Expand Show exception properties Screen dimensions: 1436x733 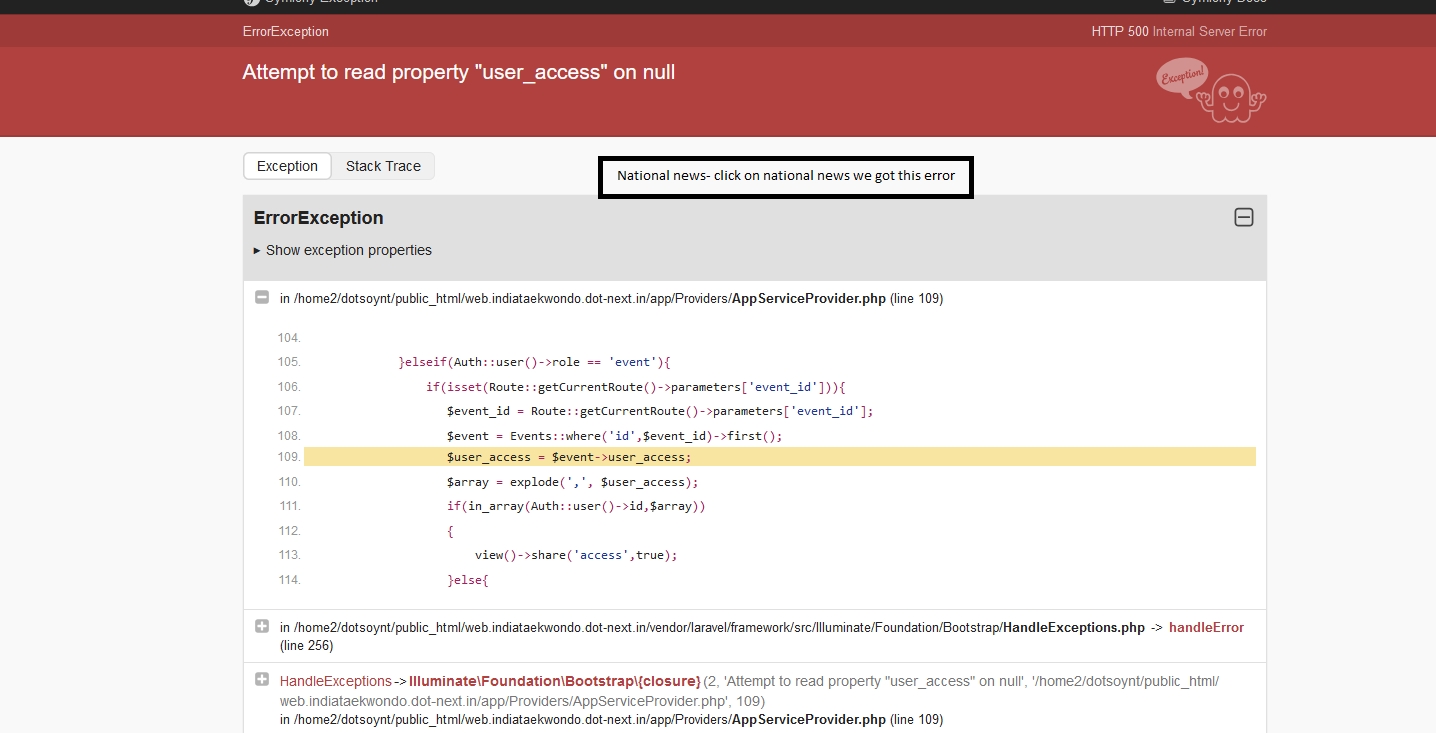click(x=343, y=250)
